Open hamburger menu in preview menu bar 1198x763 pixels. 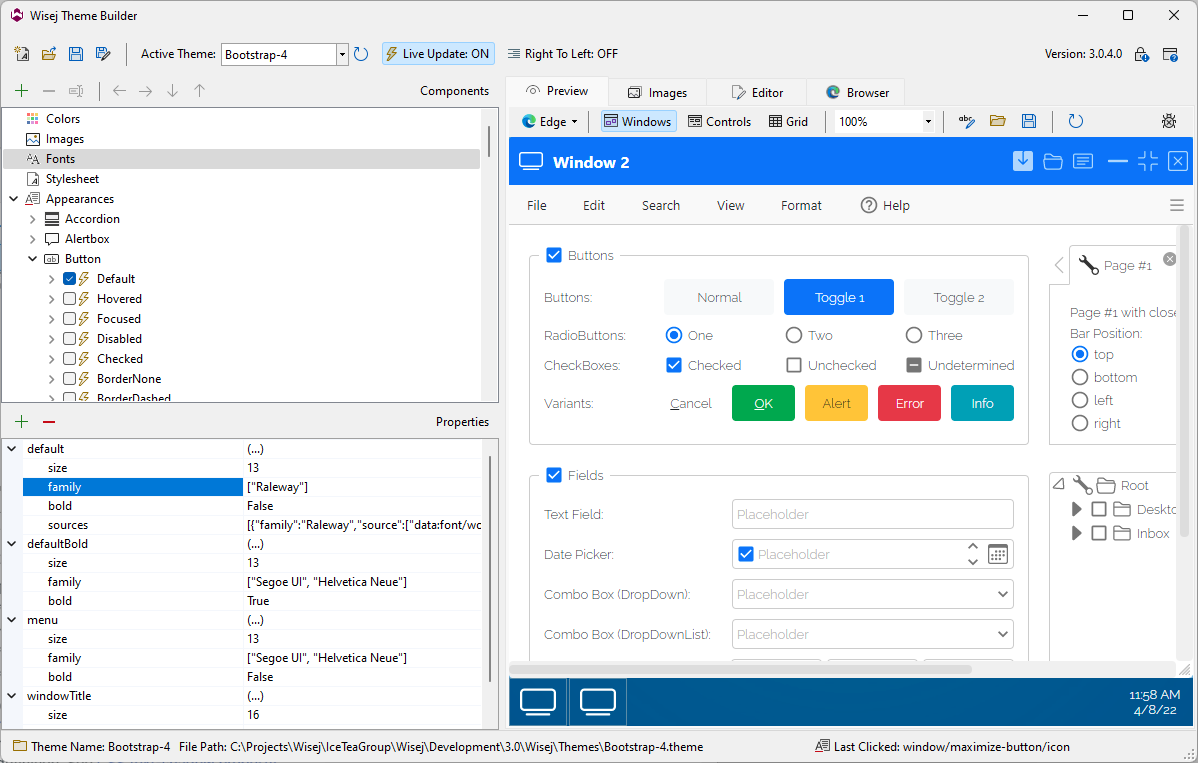pos(1177,205)
